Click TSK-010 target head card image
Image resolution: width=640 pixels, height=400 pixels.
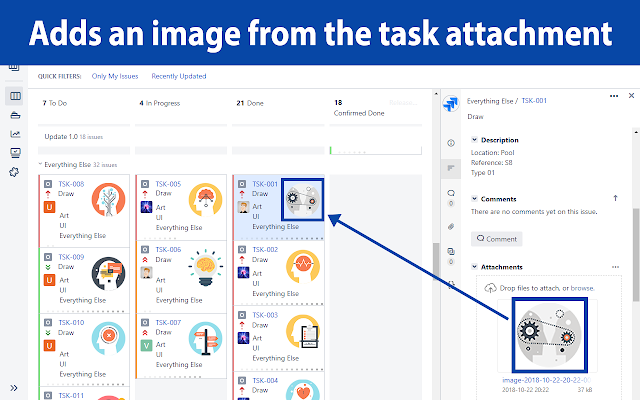point(108,338)
